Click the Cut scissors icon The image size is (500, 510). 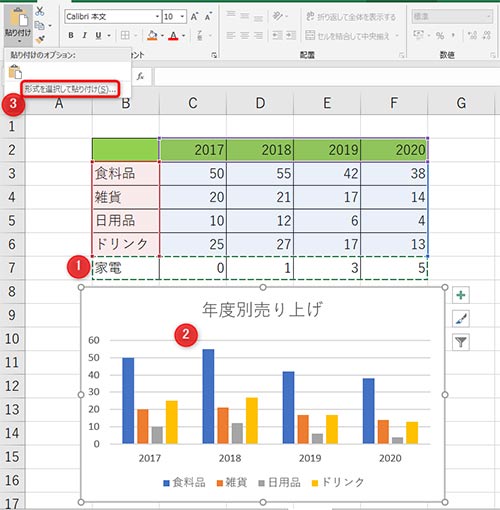click(40, 11)
